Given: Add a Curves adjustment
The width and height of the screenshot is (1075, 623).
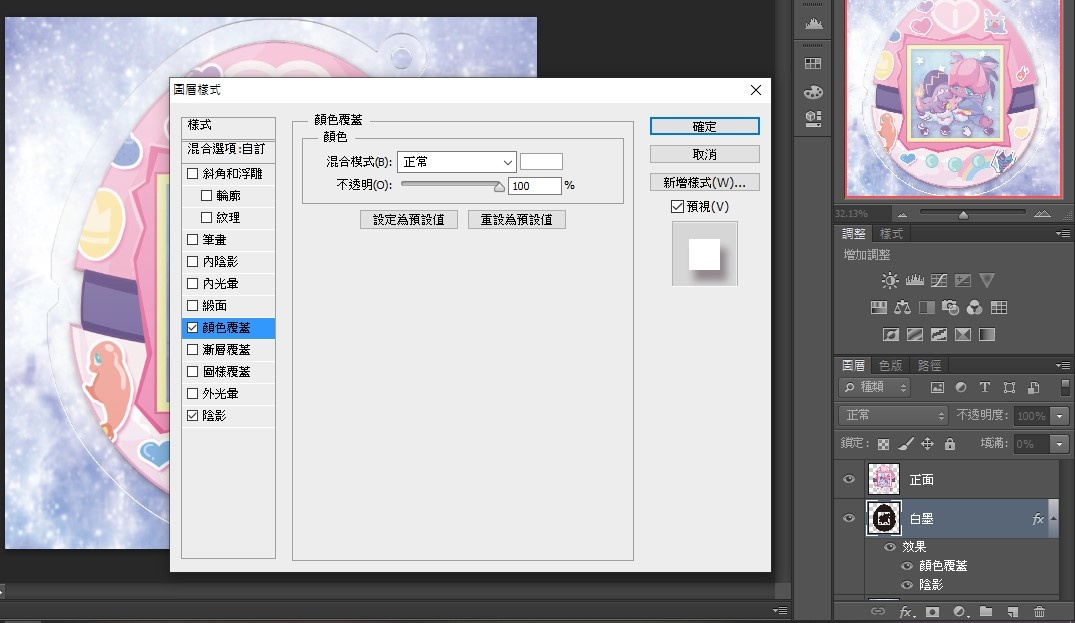Looking at the screenshot, I should coord(939,280).
